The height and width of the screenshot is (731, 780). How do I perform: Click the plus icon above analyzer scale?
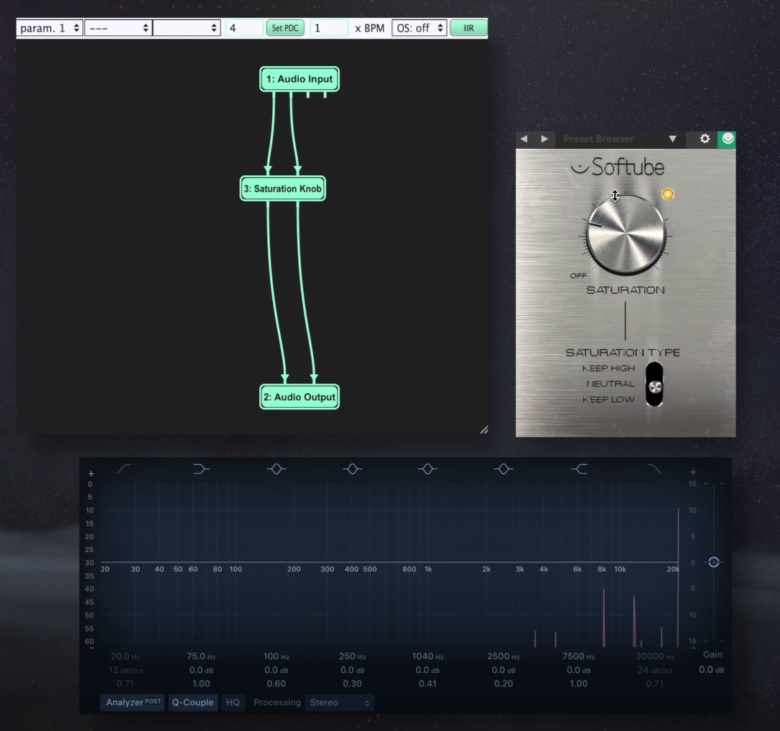[91, 474]
